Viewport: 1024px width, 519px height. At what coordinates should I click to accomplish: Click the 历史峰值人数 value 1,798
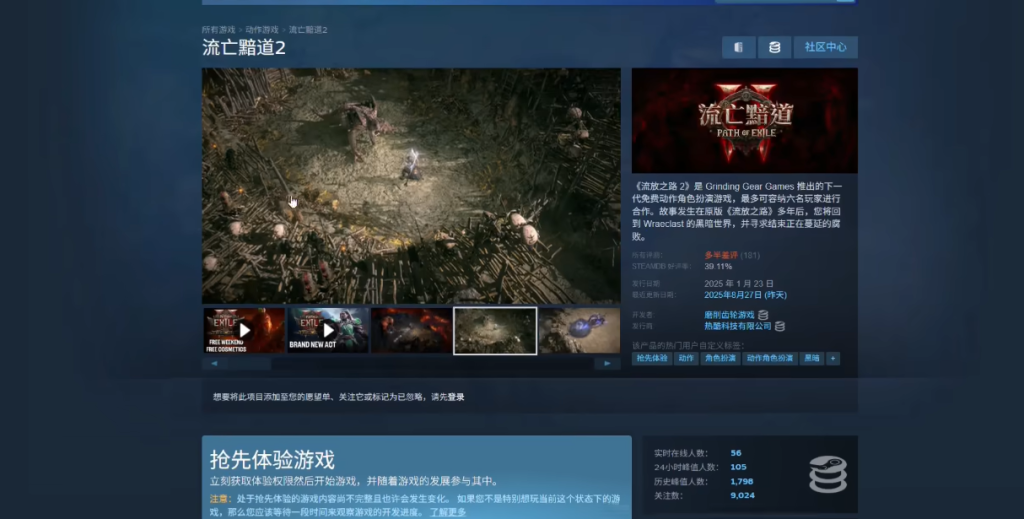click(x=742, y=481)
